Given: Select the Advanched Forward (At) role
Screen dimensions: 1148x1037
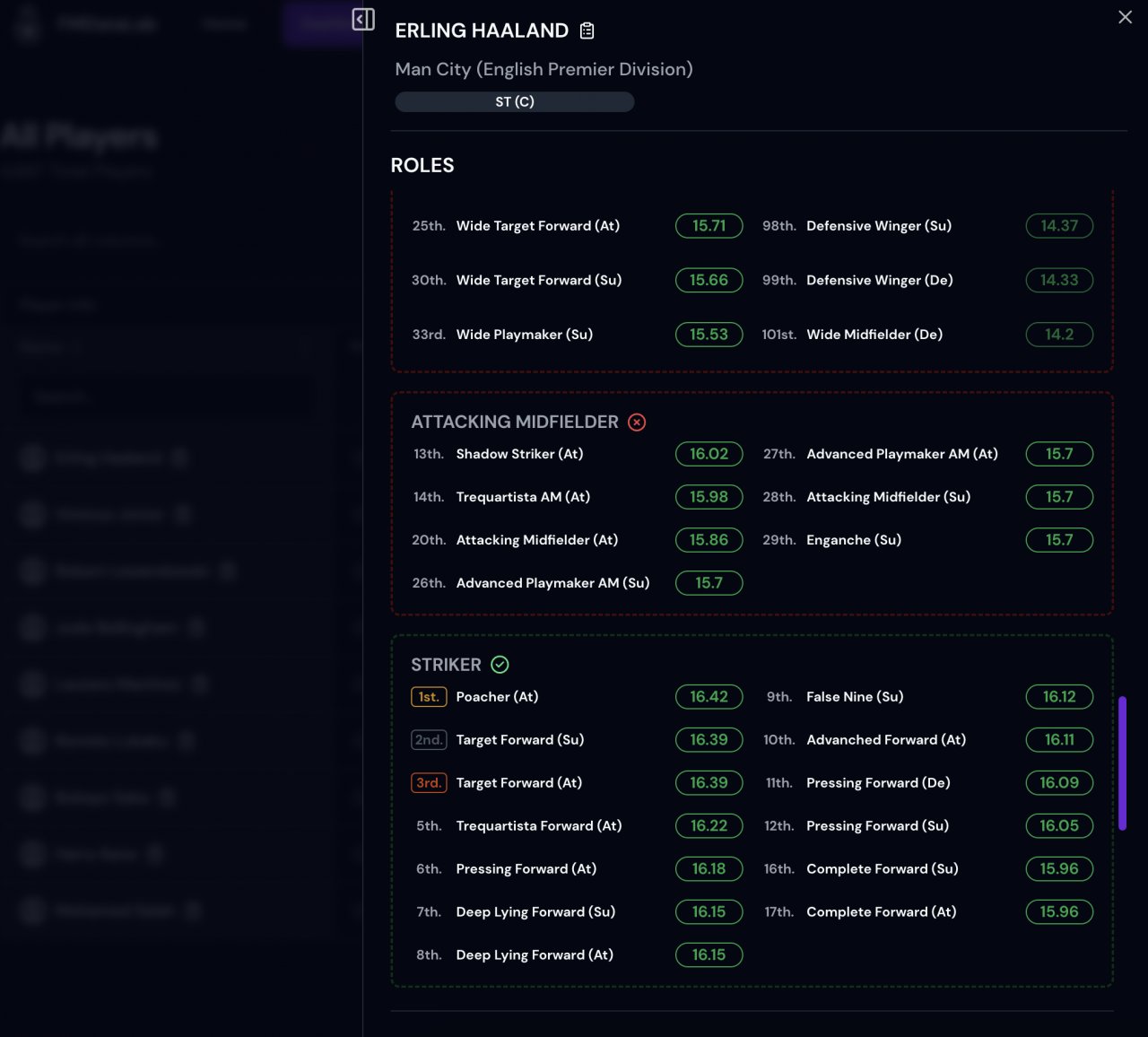Looking at the screenshot, I should click(886, 740).
